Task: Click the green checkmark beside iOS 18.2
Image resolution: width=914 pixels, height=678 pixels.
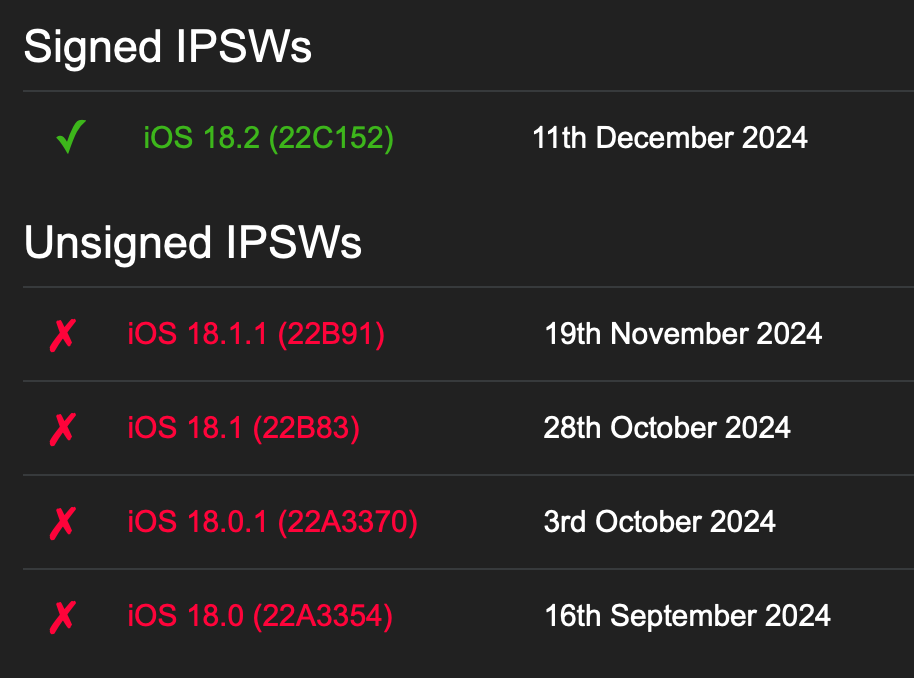Action: coord(71,137)
